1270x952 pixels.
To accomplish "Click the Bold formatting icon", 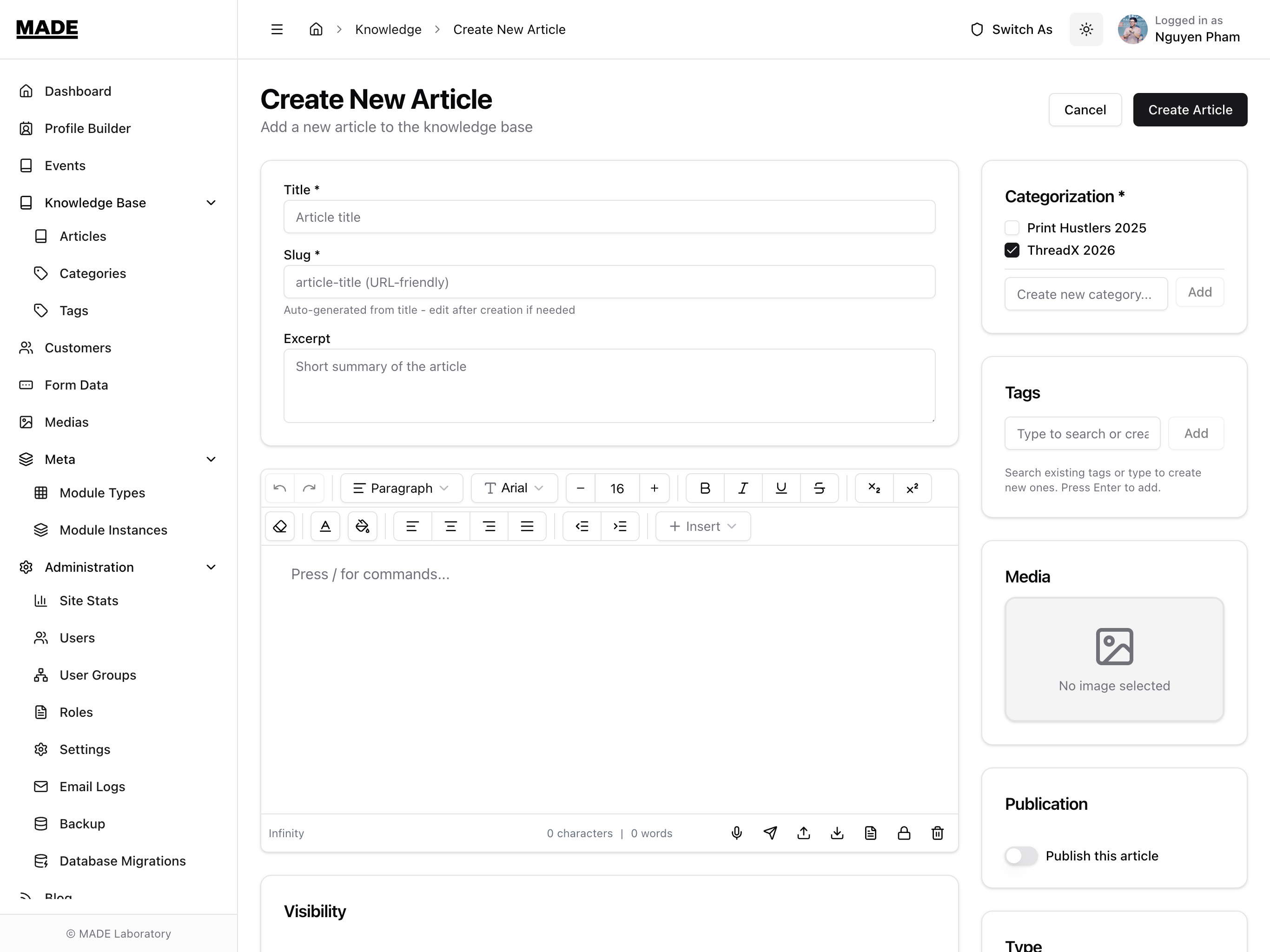I will 705,488.
